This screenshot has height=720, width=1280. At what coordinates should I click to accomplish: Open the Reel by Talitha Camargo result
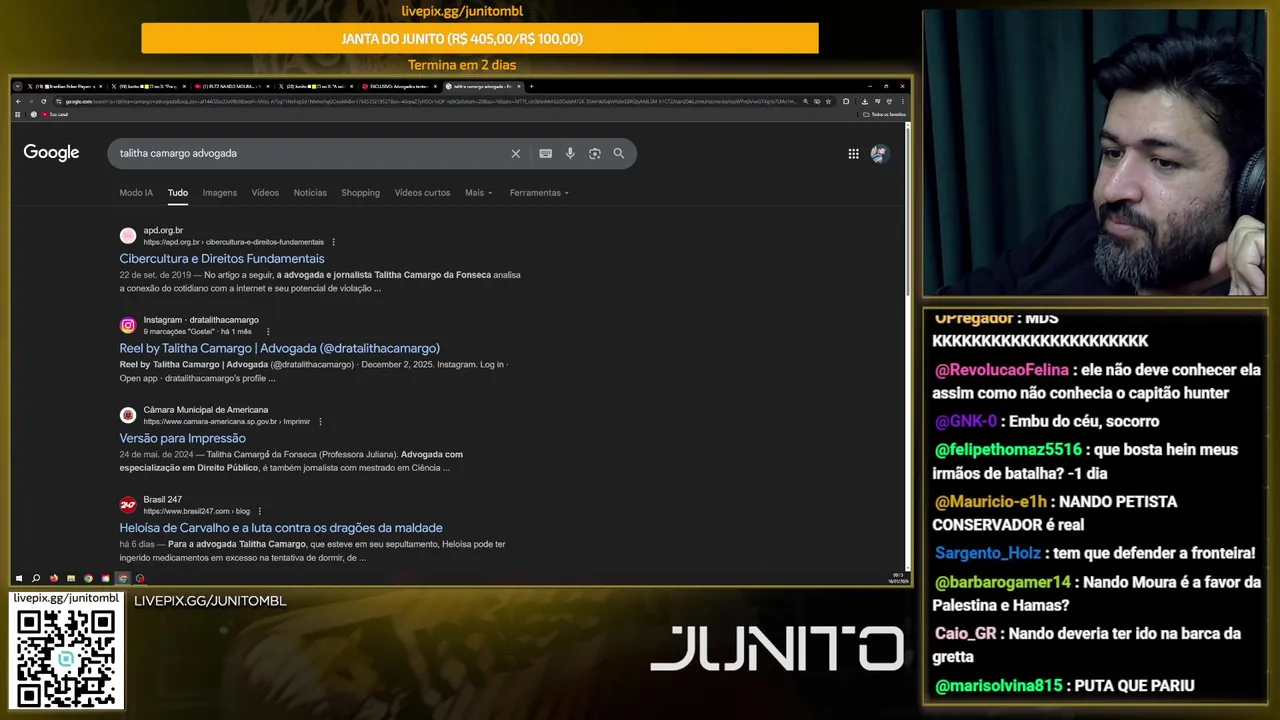[x=280, y=348]
